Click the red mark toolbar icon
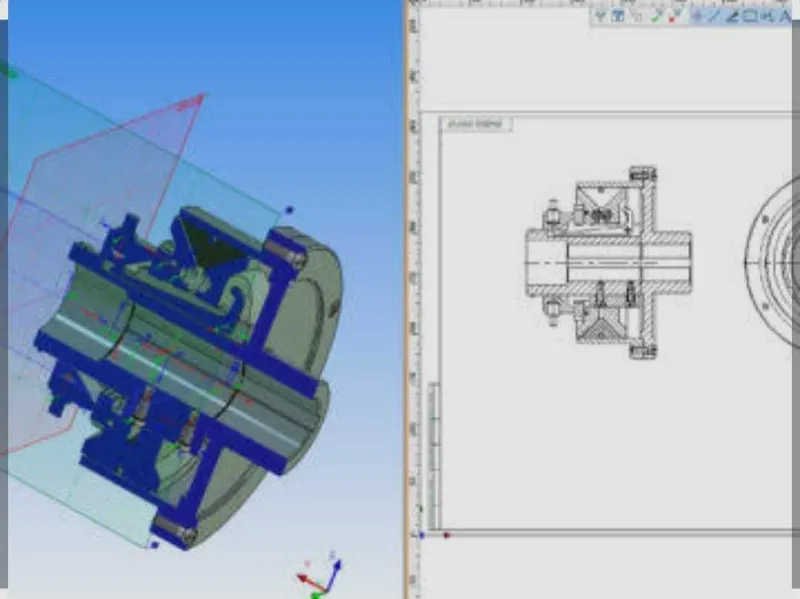800x599 pixels. (674, 16)
